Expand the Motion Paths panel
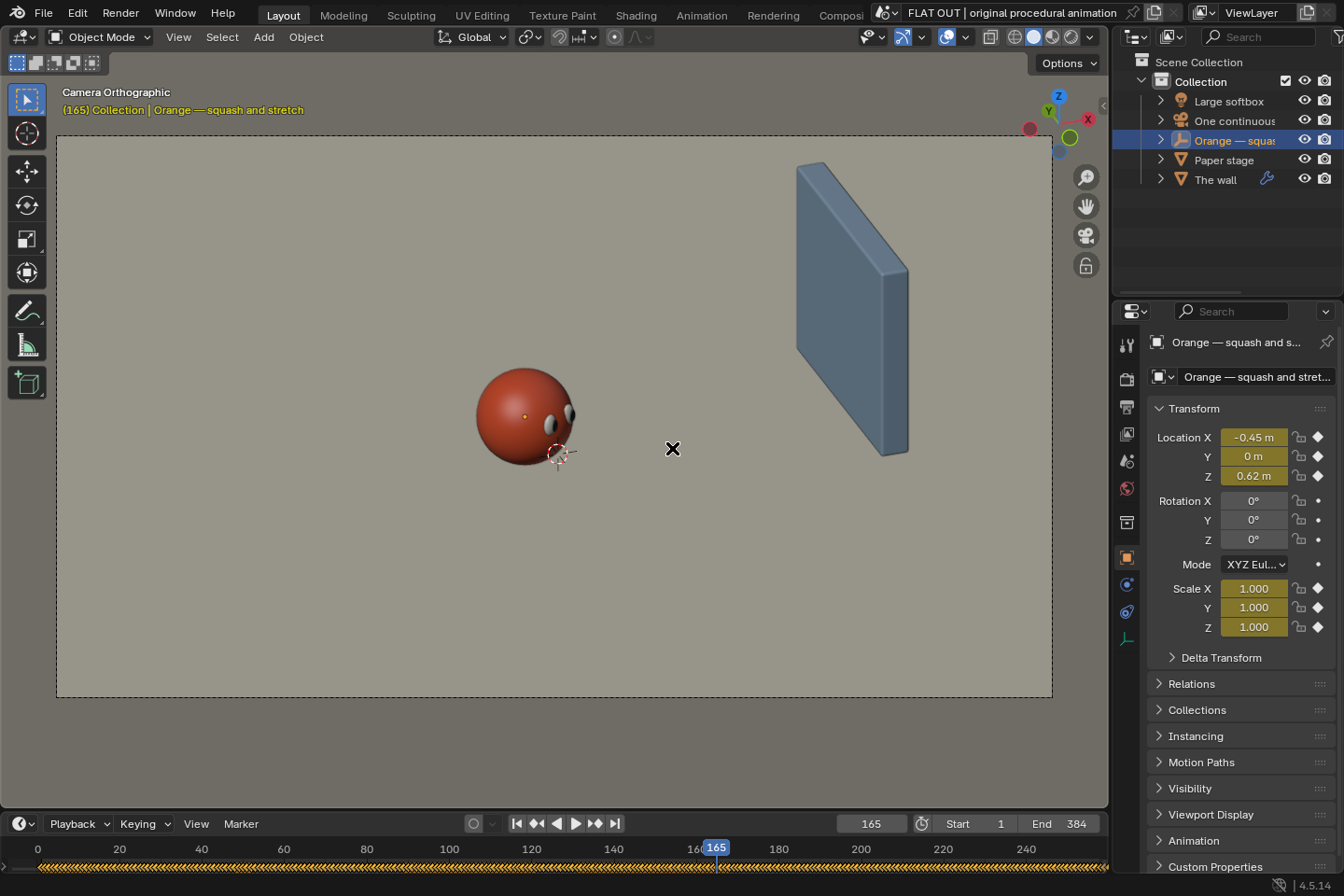The width and height of the screenshot is (1344, 896). [x=1241, y=763]
